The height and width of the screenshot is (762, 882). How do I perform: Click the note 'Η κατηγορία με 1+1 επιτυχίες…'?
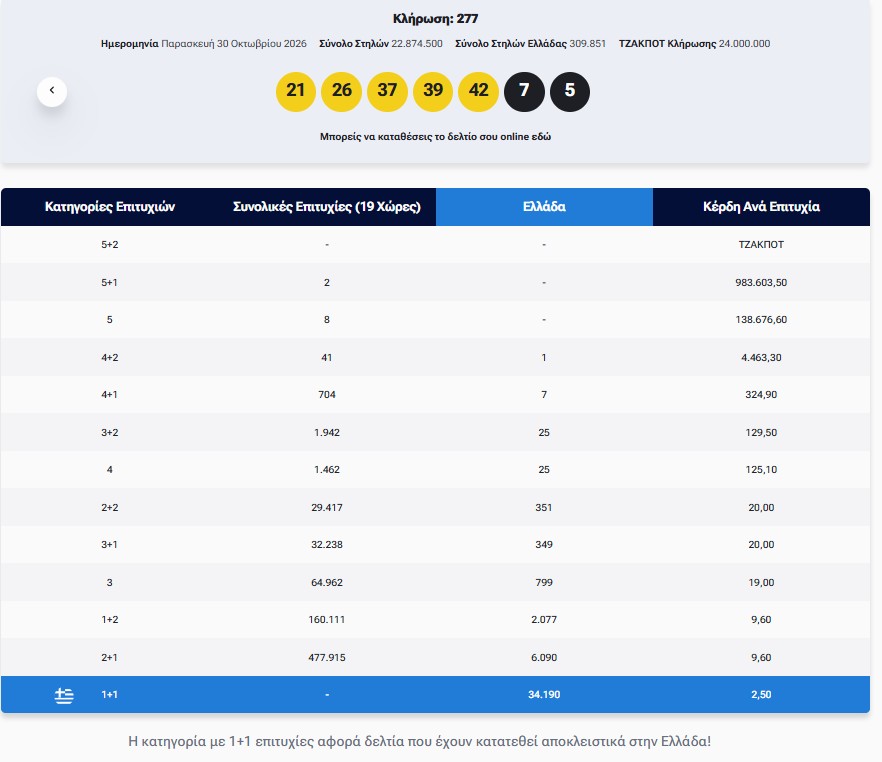pos(420,741)
